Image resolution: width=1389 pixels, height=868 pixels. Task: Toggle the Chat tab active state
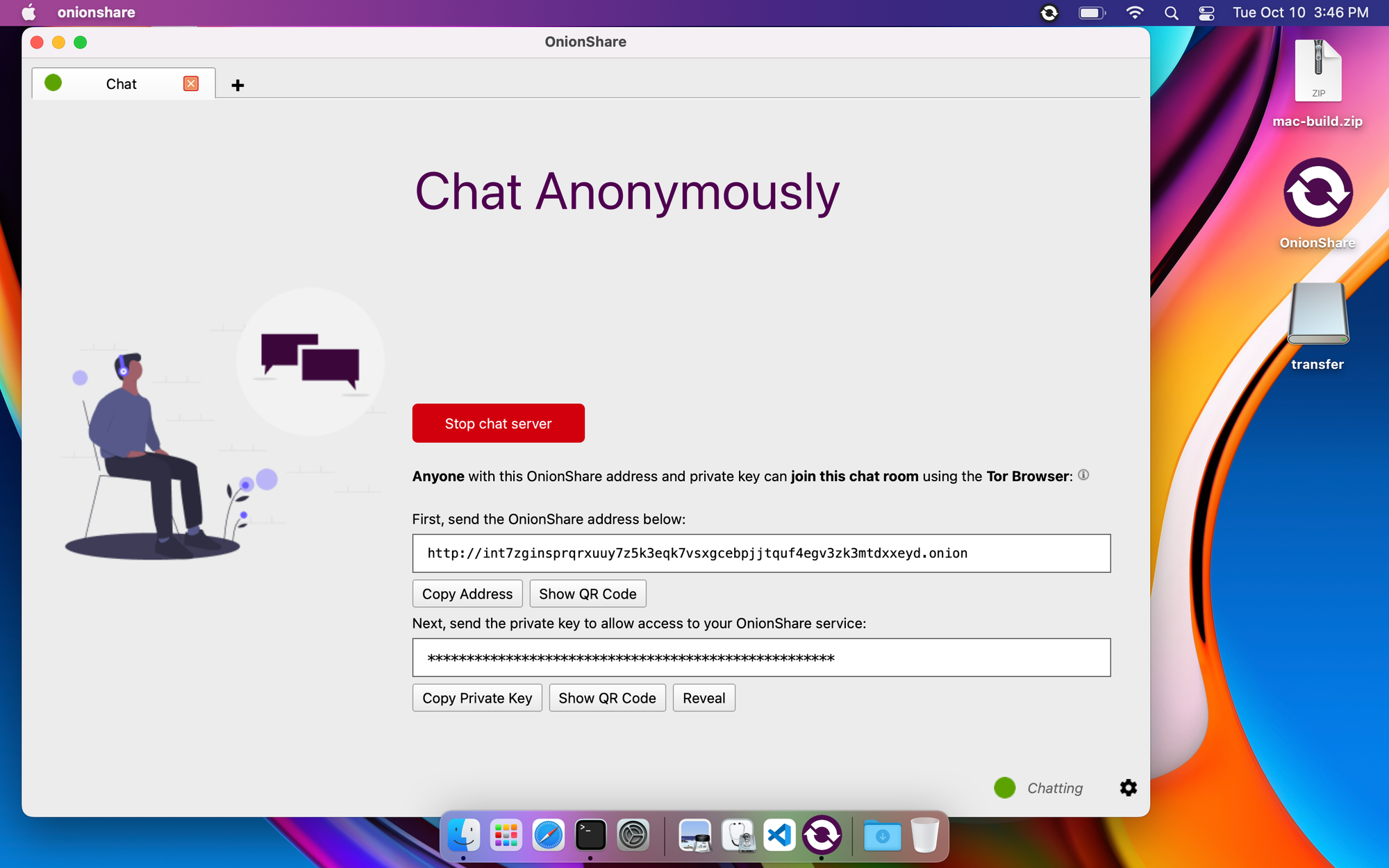119,83
